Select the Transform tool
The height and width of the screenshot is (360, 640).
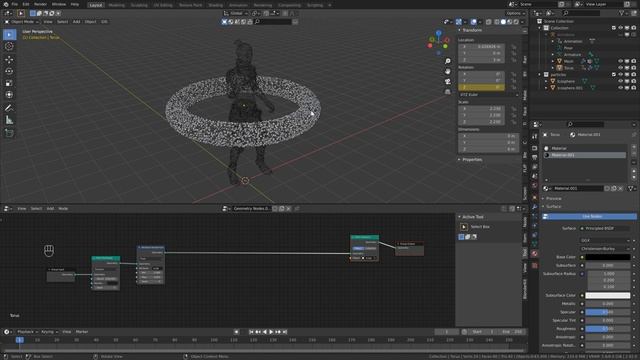pyautogui.click(x=9, y=95)
